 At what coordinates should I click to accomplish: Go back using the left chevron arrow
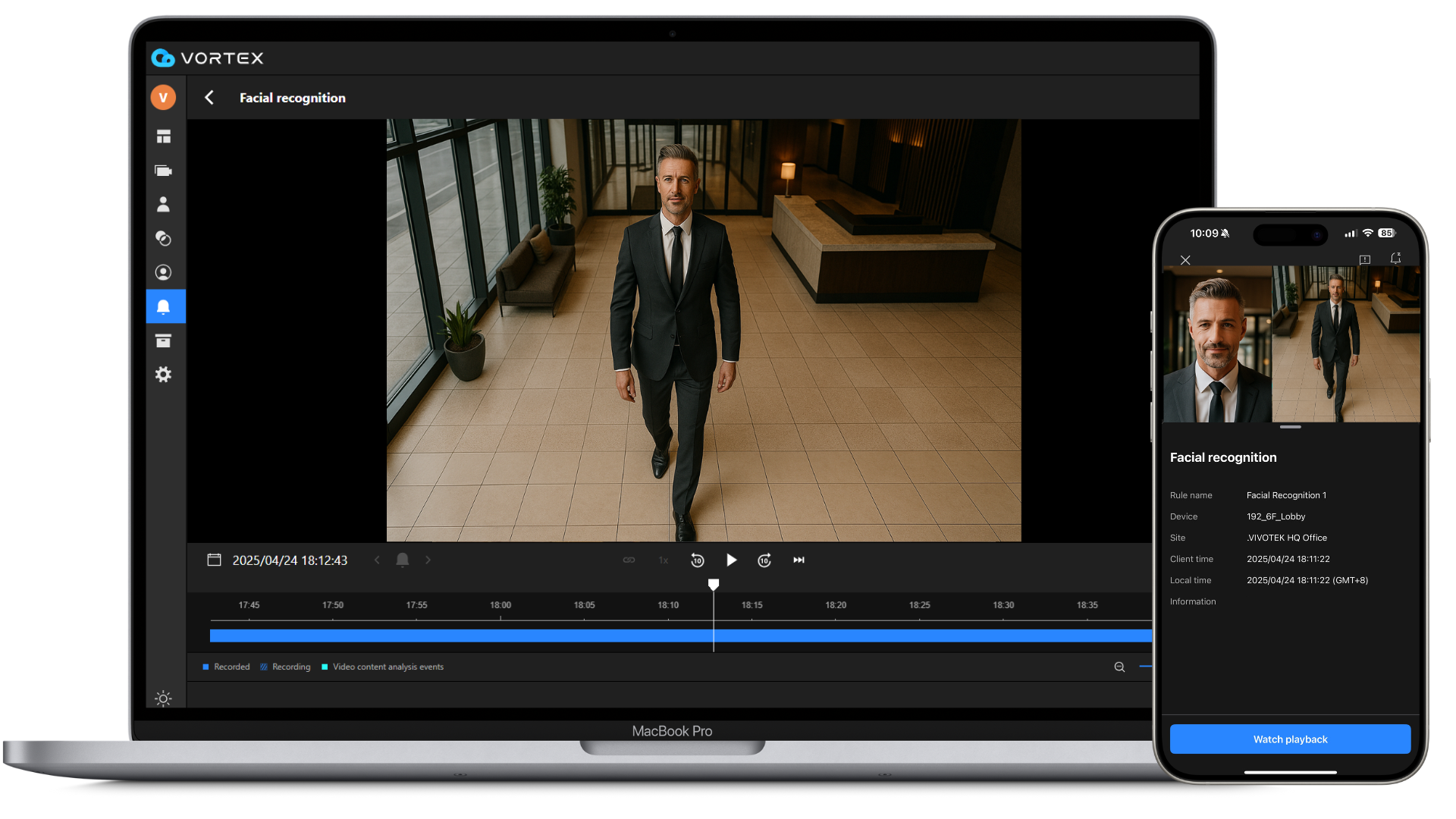coord(209,98)
